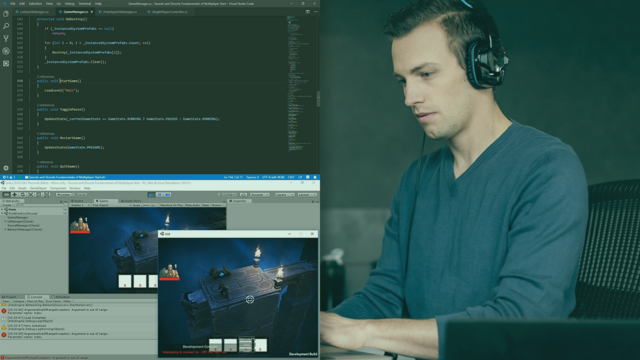Click the Hierarchy search field
Viewport: 640px width, 360px height.
(41, 205)
